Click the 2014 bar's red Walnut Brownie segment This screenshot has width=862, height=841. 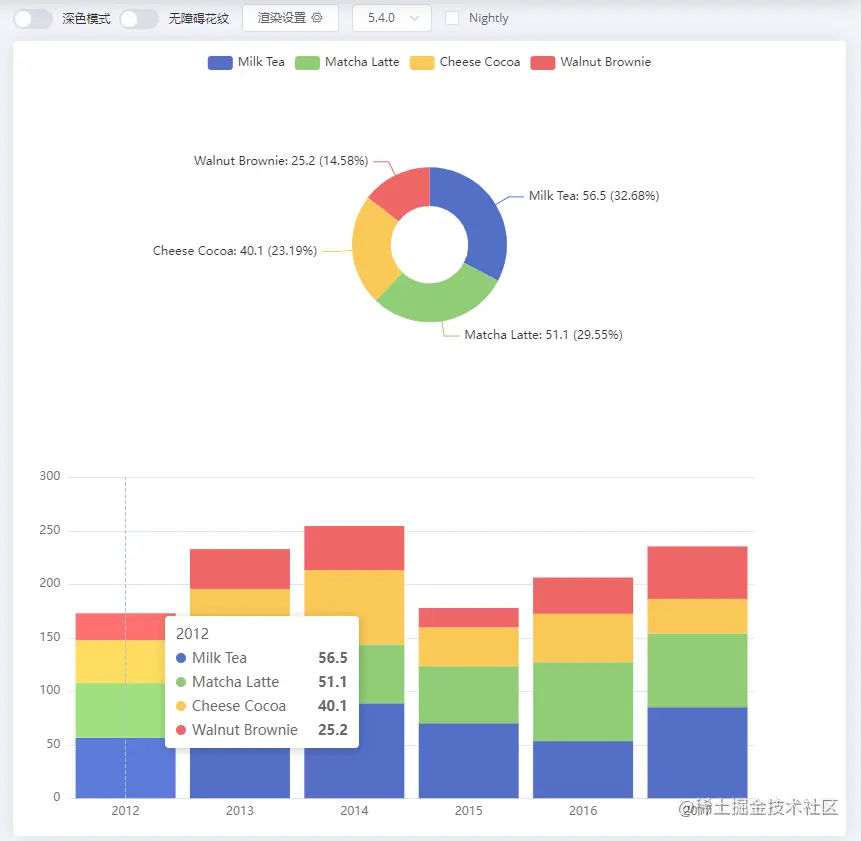[x=354, y=548]
